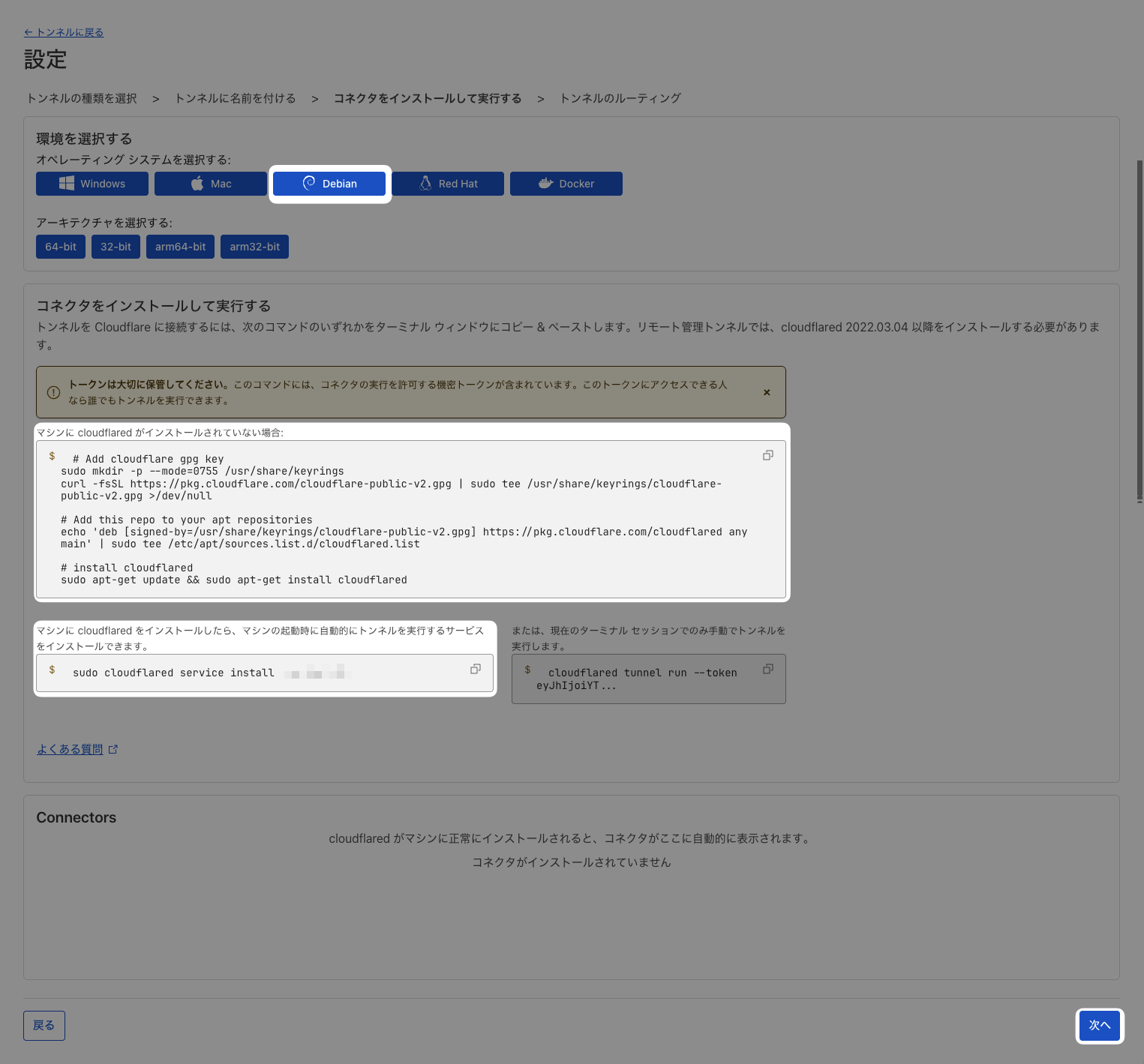Click the external link icon beside よくある質問
Viewport: 1144px width, 1064px height.
tap(113, 749)
